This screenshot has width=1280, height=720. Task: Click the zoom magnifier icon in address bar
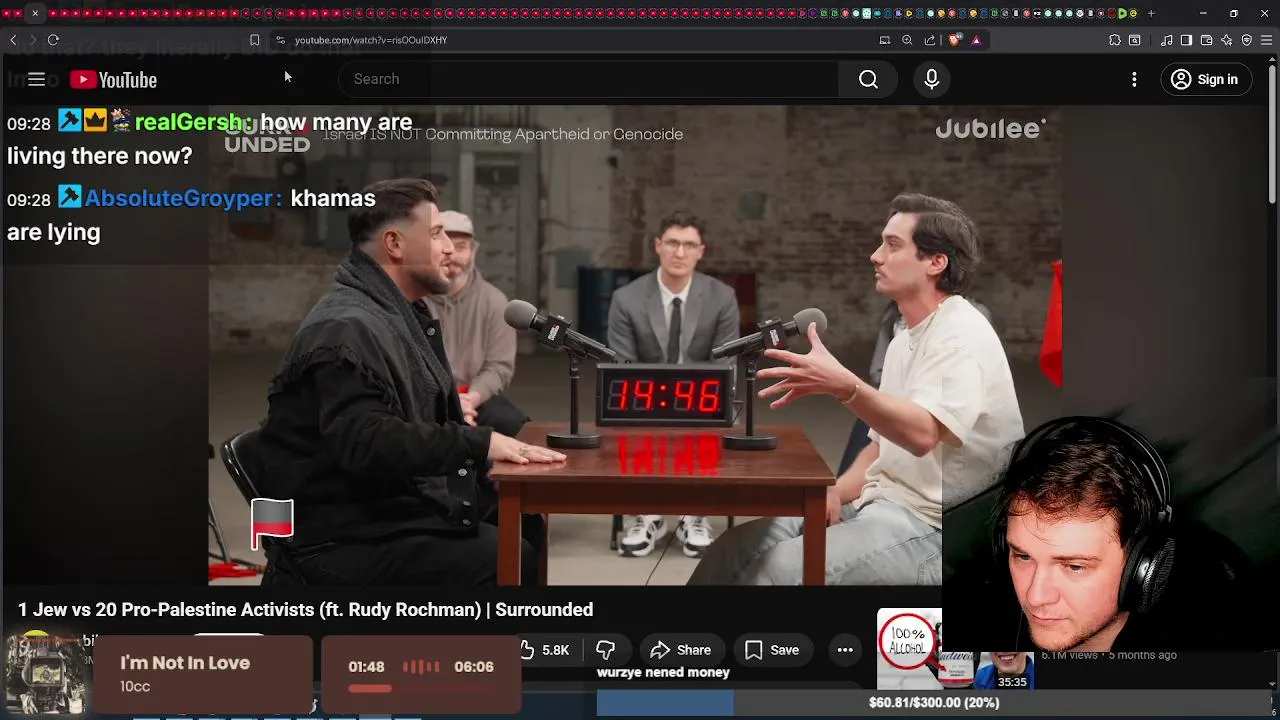click(x=907, y=40)
